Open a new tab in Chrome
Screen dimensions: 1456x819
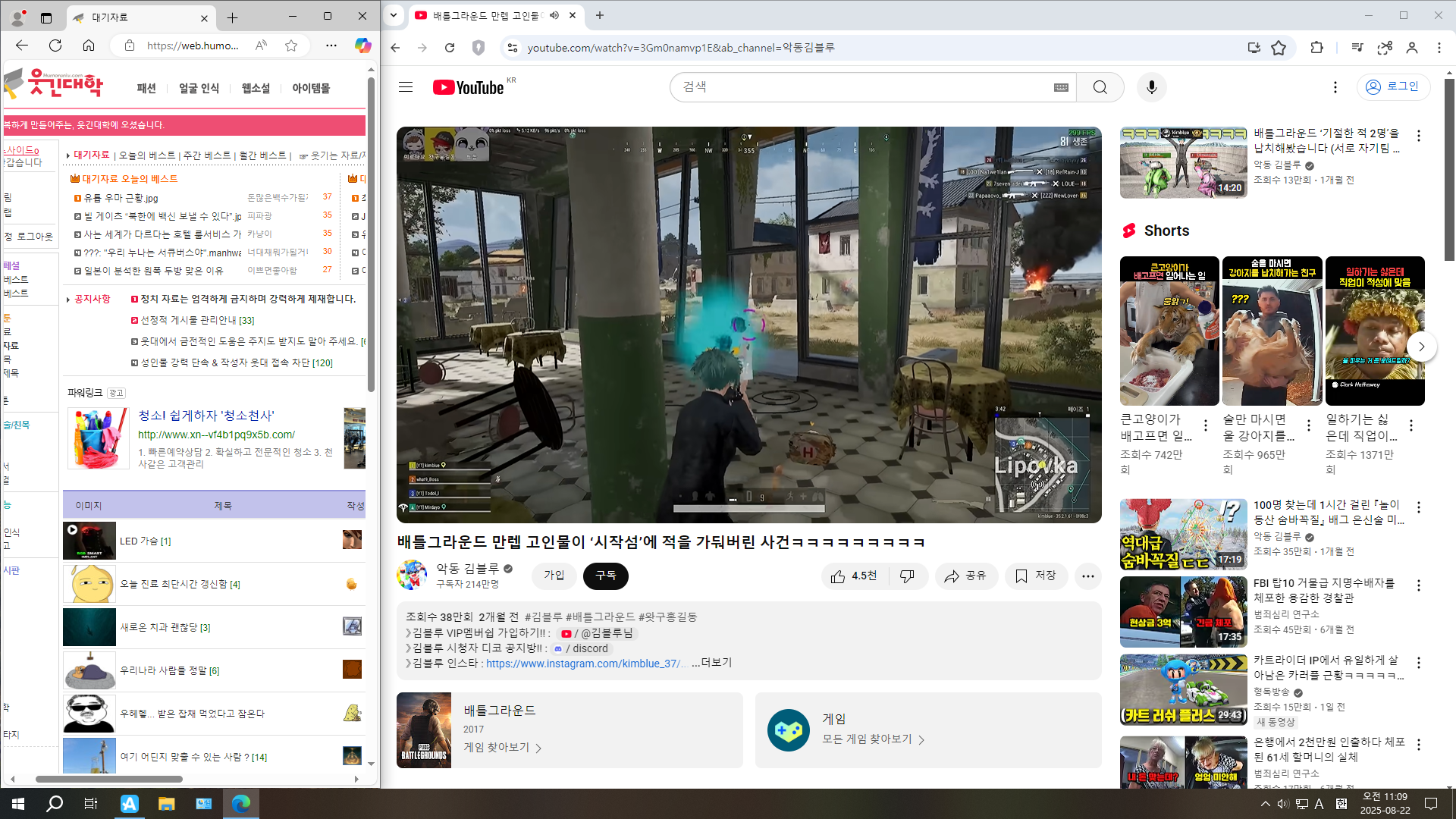click(x=600, y=15)
